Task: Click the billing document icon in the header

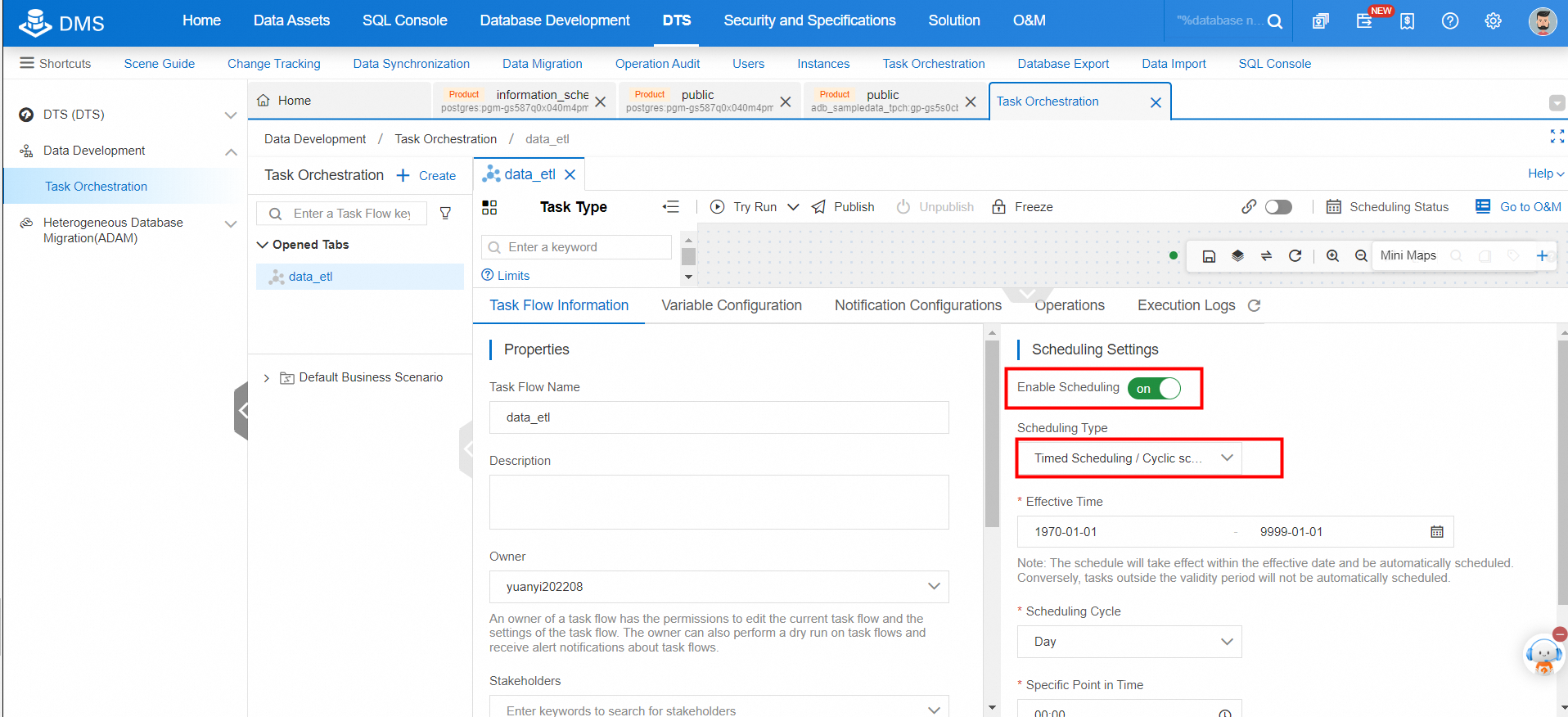Action: click(1407, 21)
